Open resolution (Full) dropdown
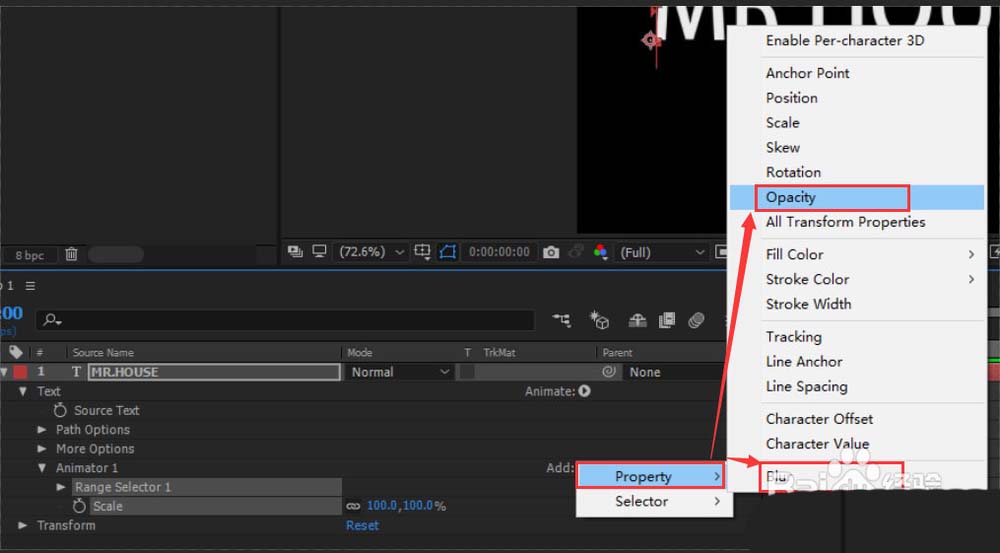Viewport: 1000px width, 553px height. 662,253
